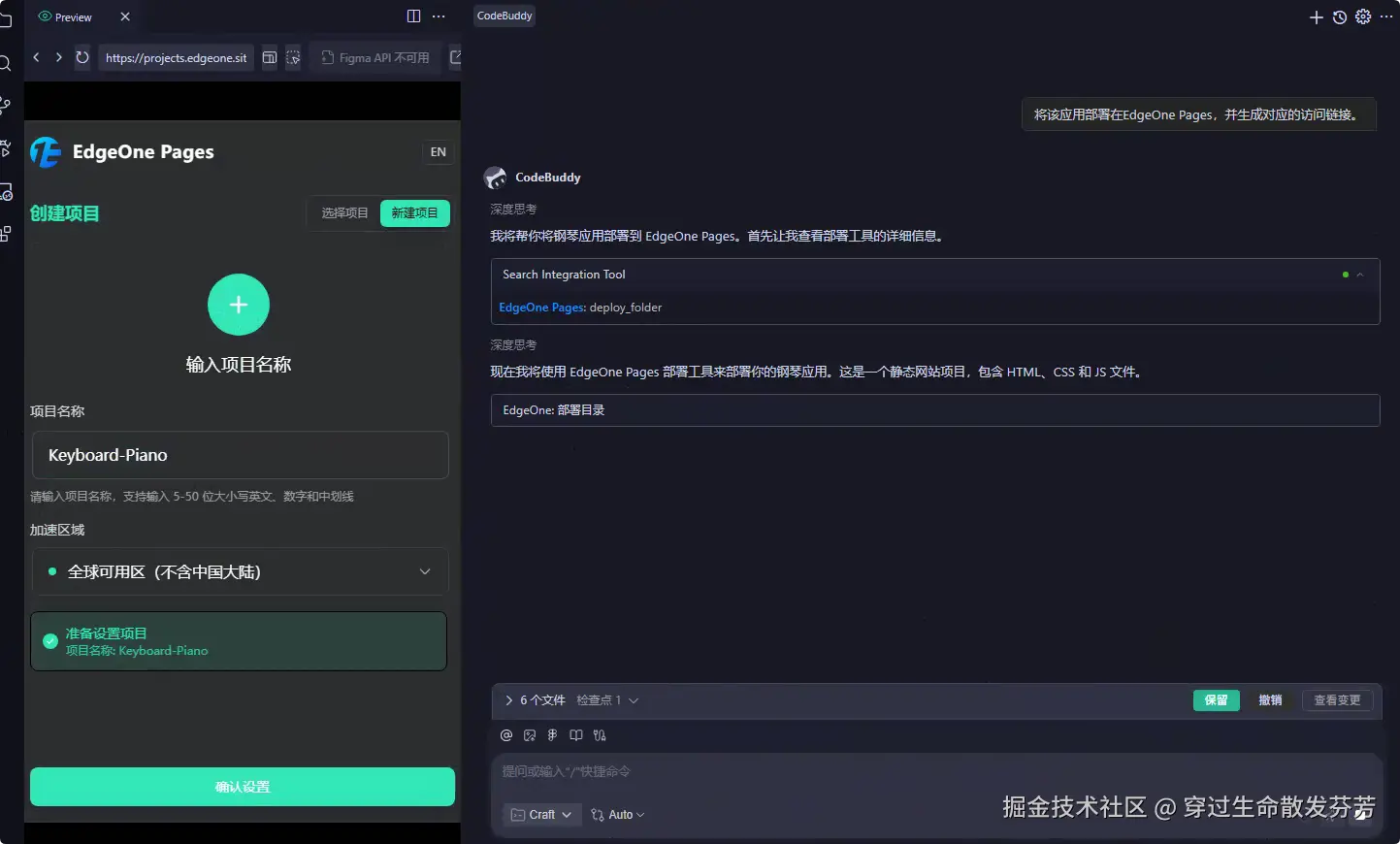Click the 撤销 undo changes button

pos(1270,700)
